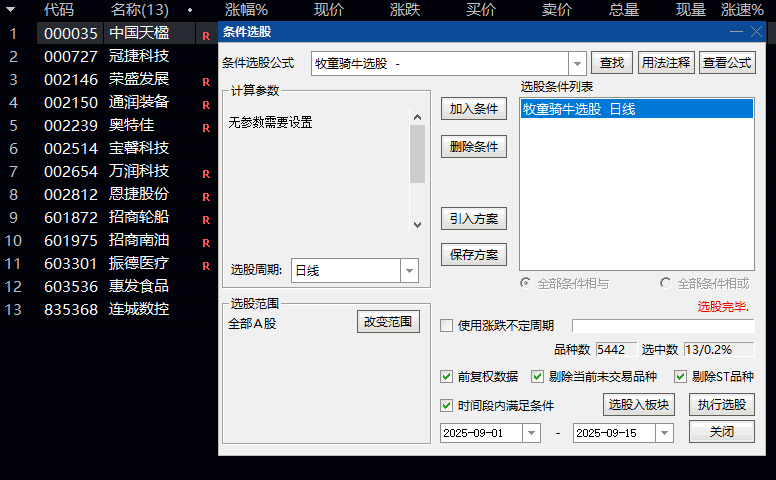Open the 选股周期 日线 dropdown
The width and height of the screenshot is (776, 480).
409,271
